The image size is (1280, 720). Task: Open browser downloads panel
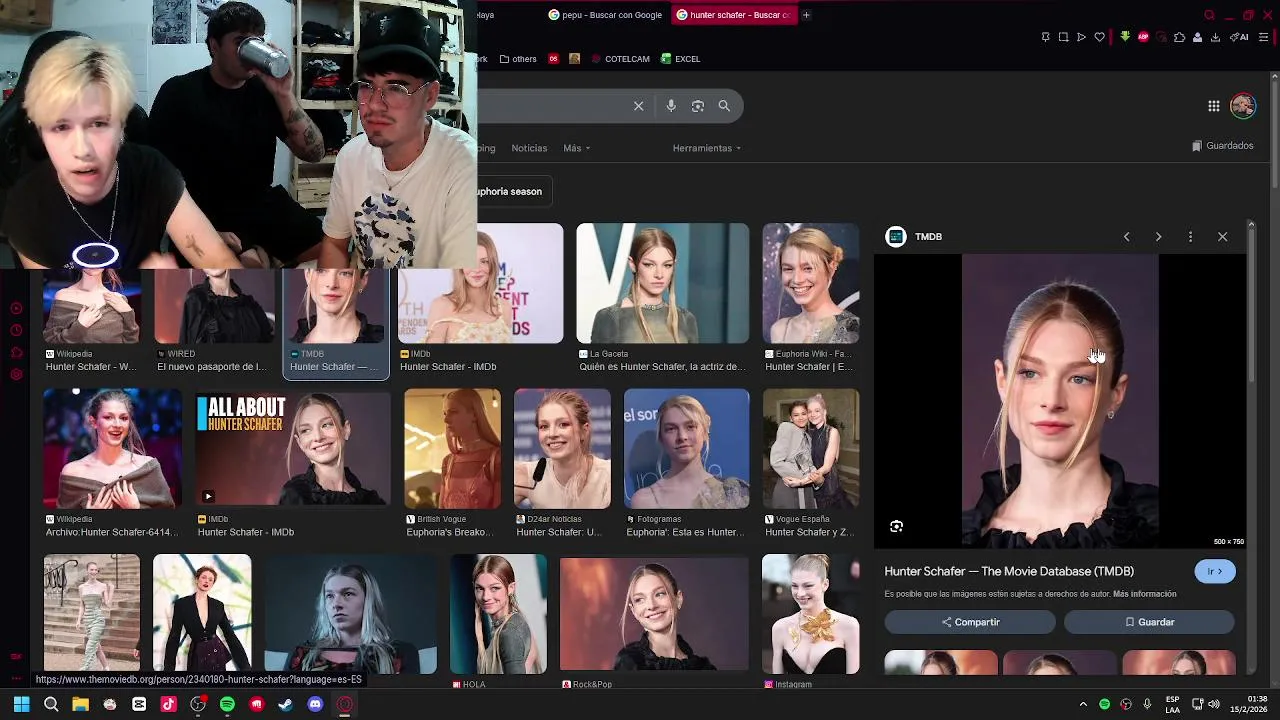click(x=1215, y=37)
